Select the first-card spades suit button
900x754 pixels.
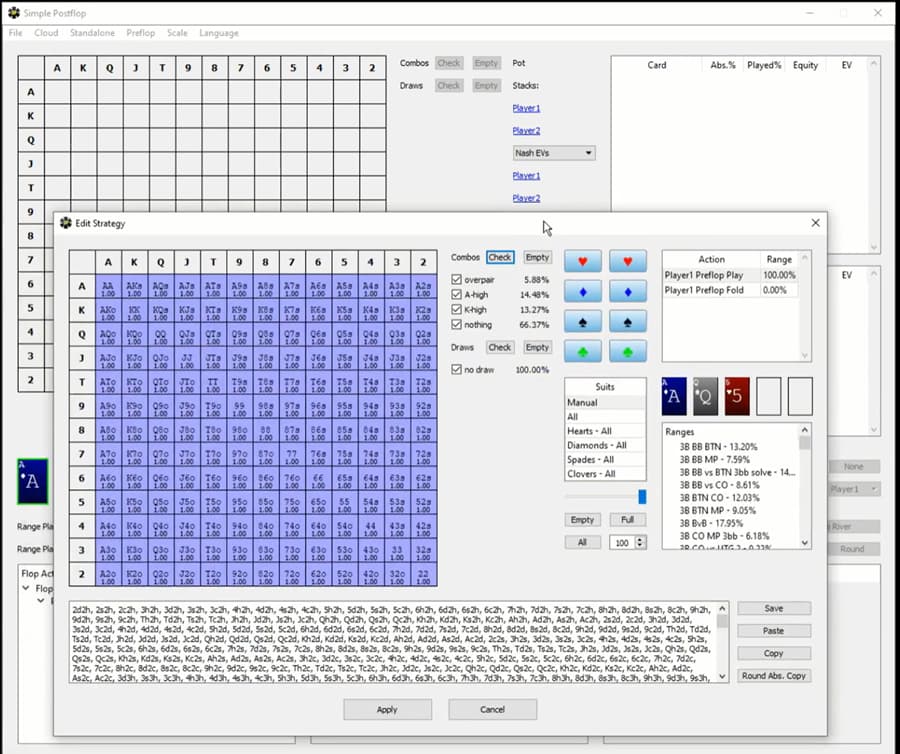(583, 322)
